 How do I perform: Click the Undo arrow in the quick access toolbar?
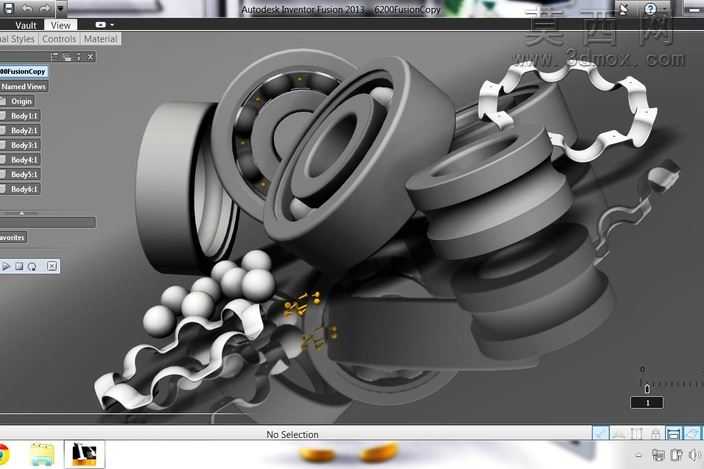pos(27,8)
